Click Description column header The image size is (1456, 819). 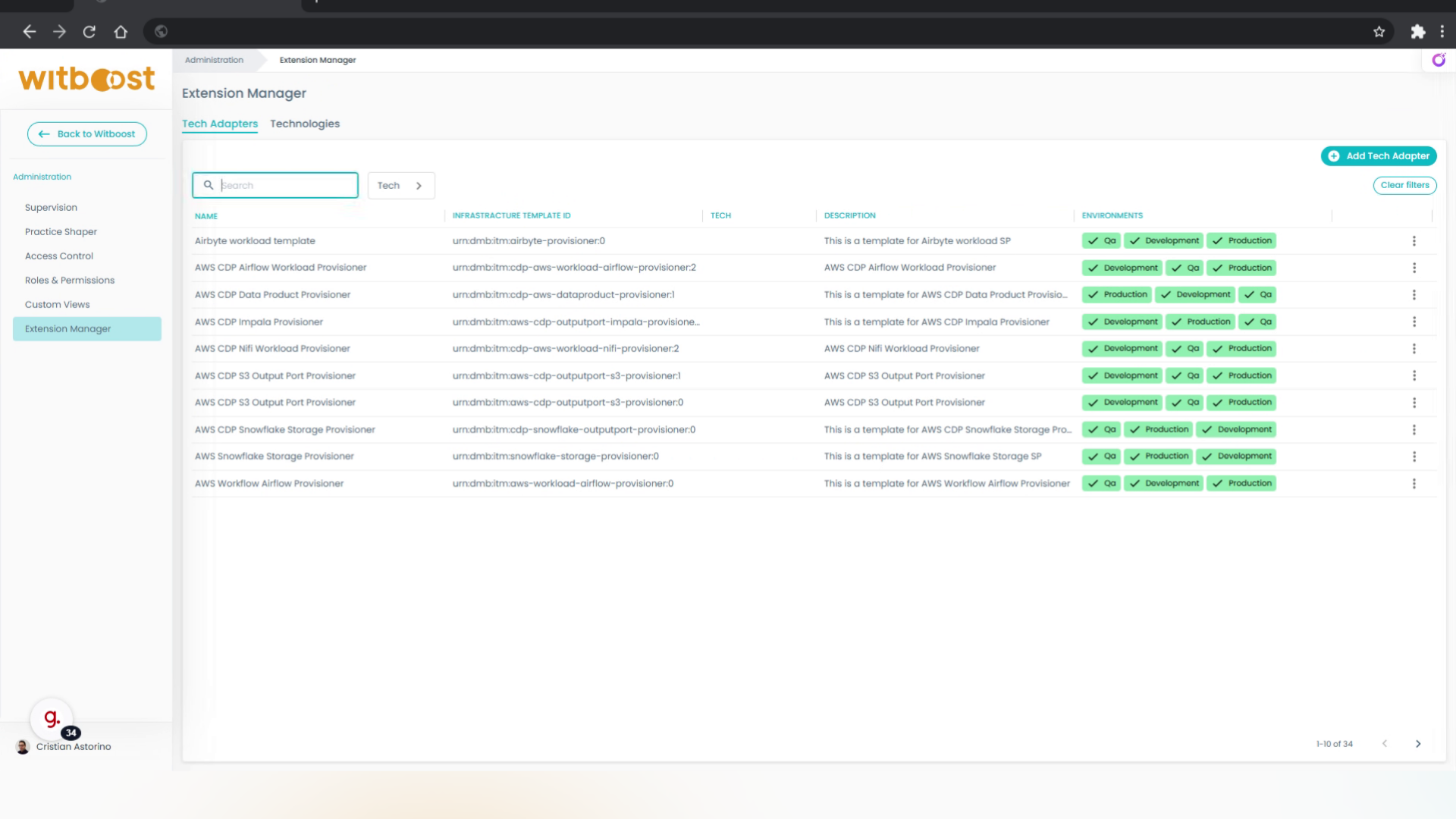click(x=849, y=216)
